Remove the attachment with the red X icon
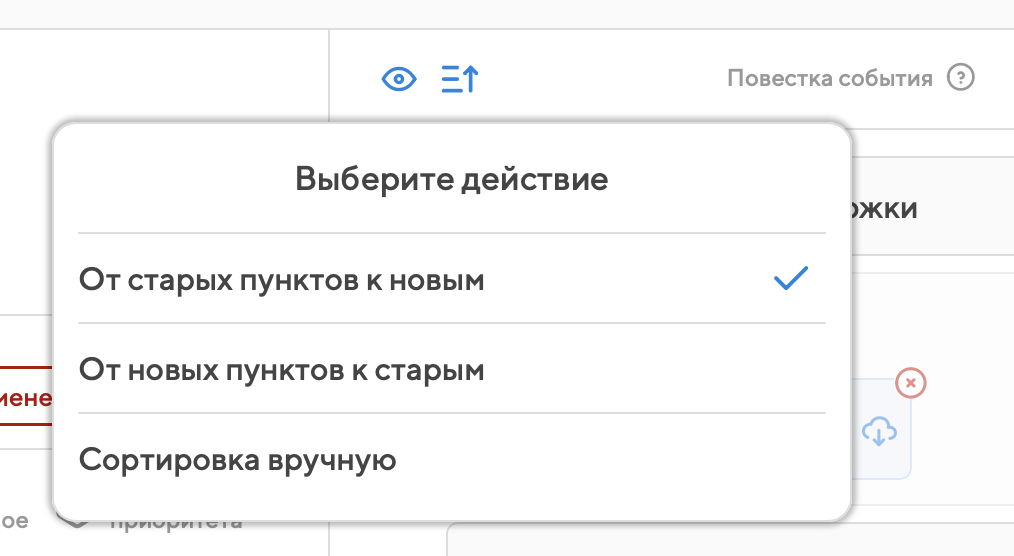The width and height of the screenshot is (1014, 556). [x=910, y=382]
